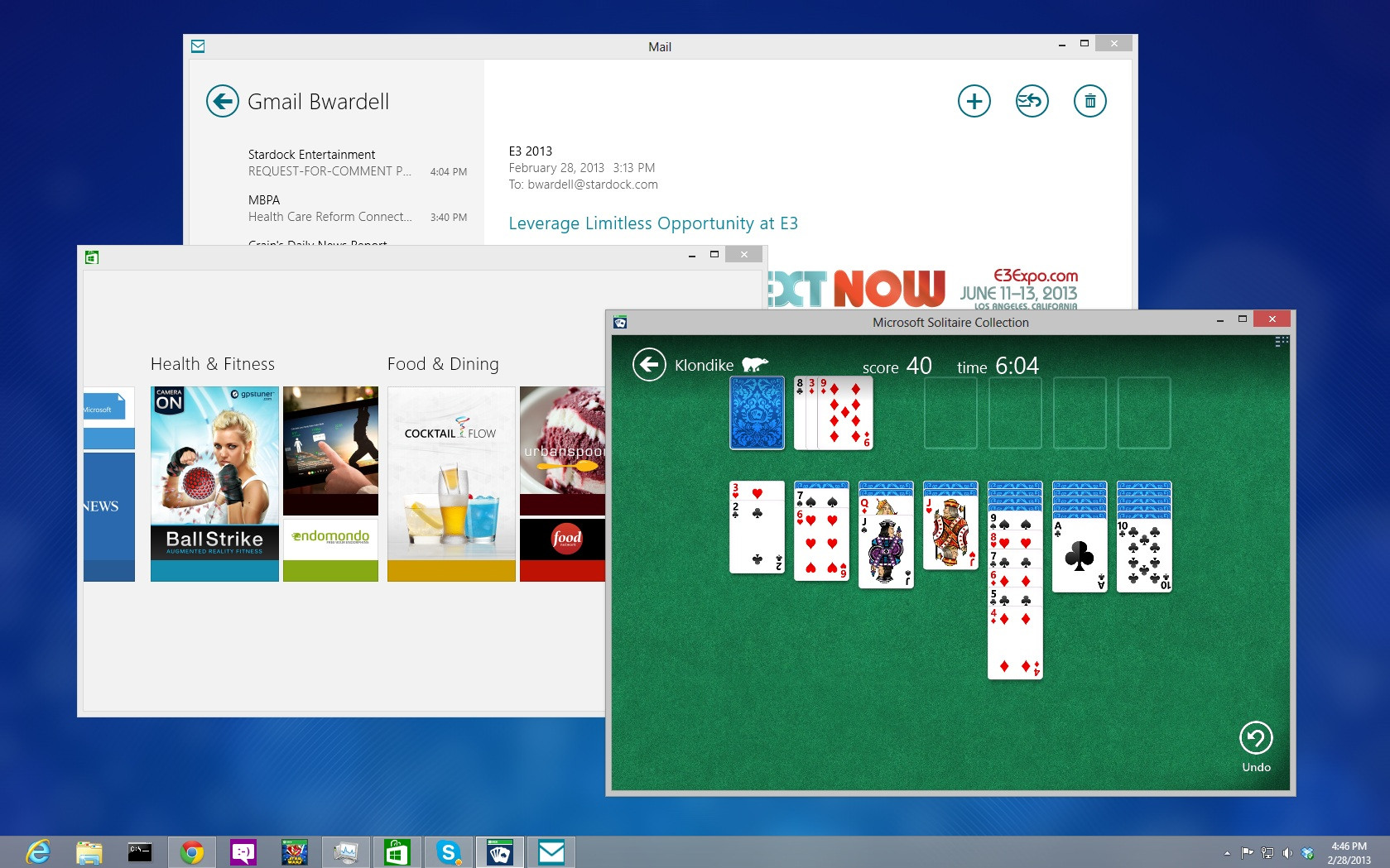This screenshot has width=1390, height=868.
Task: Open the volume control in the system tray
Action: (x=1287, y=853)
